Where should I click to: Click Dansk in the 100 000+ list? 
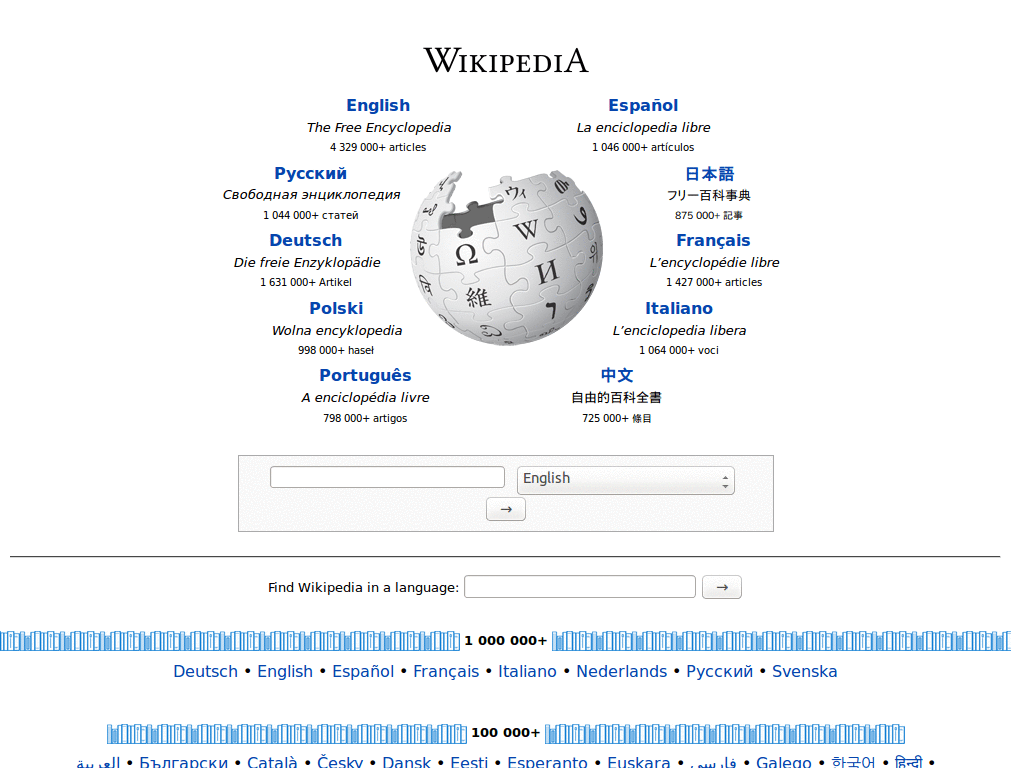click(x=406, y=761)
